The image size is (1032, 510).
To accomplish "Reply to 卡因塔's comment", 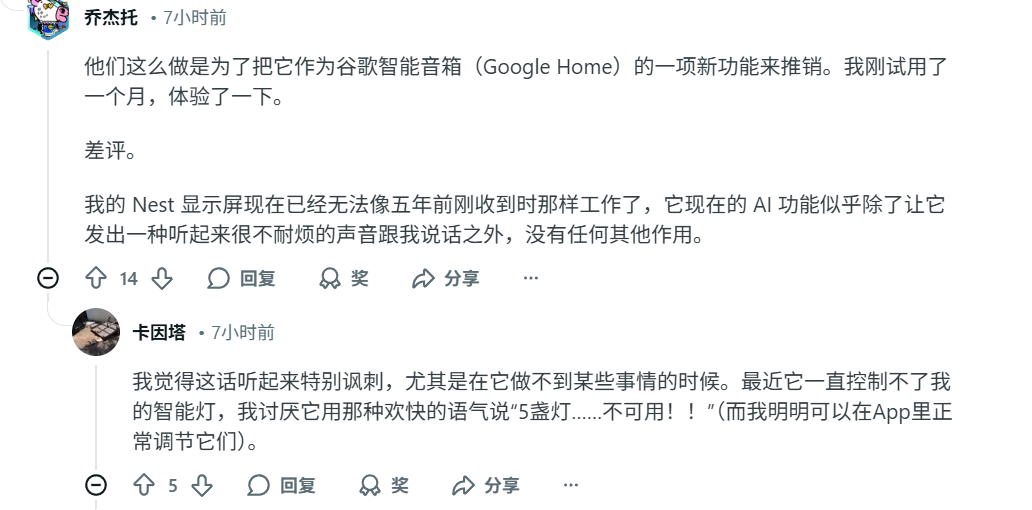I will [x=283, y=485].
